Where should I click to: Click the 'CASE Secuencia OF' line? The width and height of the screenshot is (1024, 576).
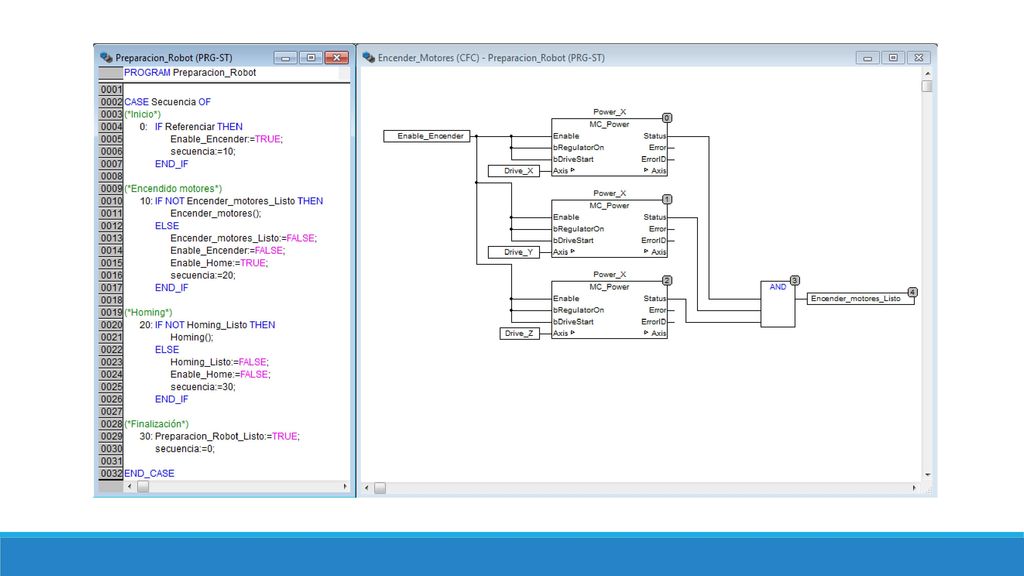coord(167,102)
